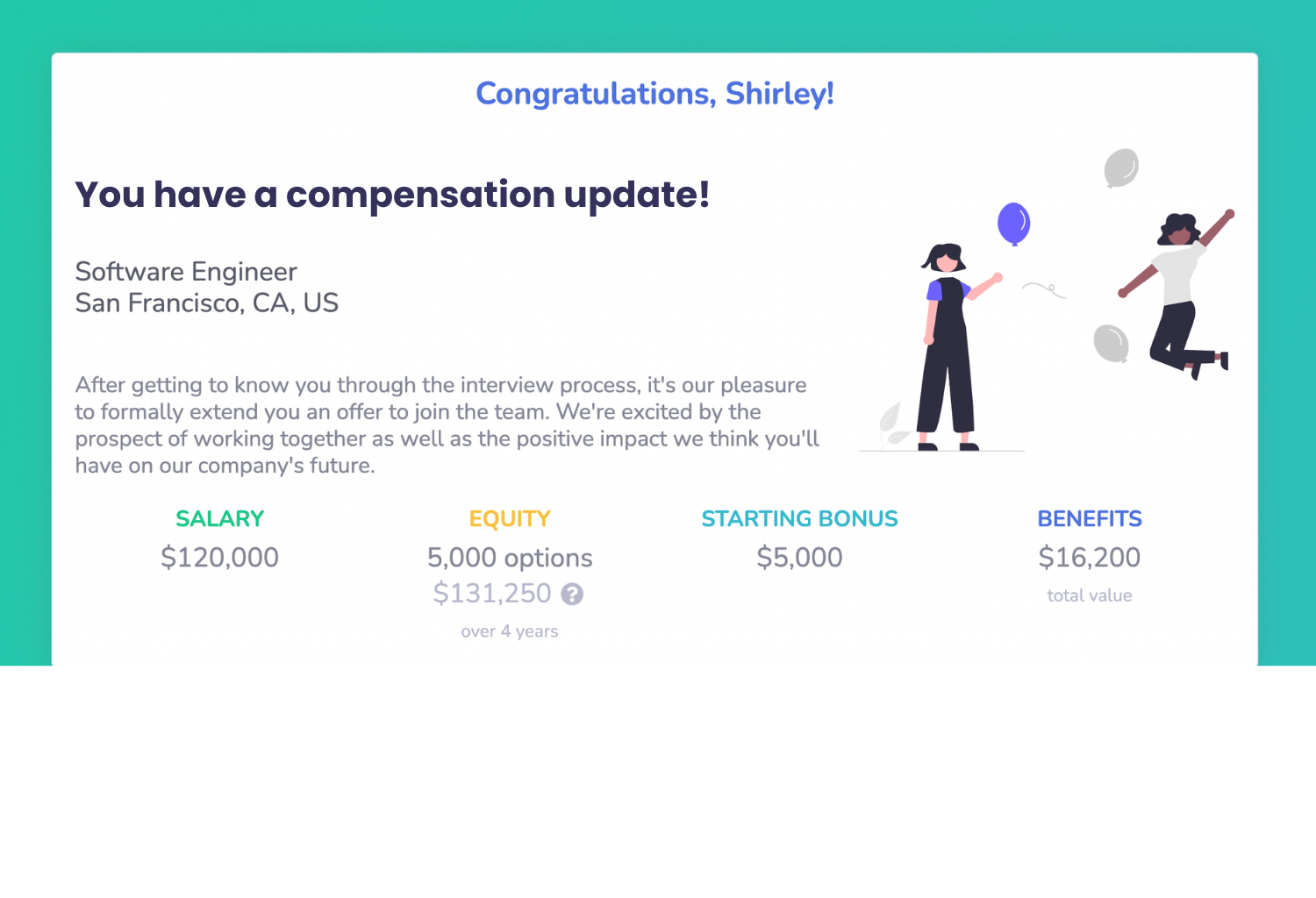Viewport: 1316px width, 898px height.
Task: Select the STARTING BONUS label
Action: tap(799, 519)
